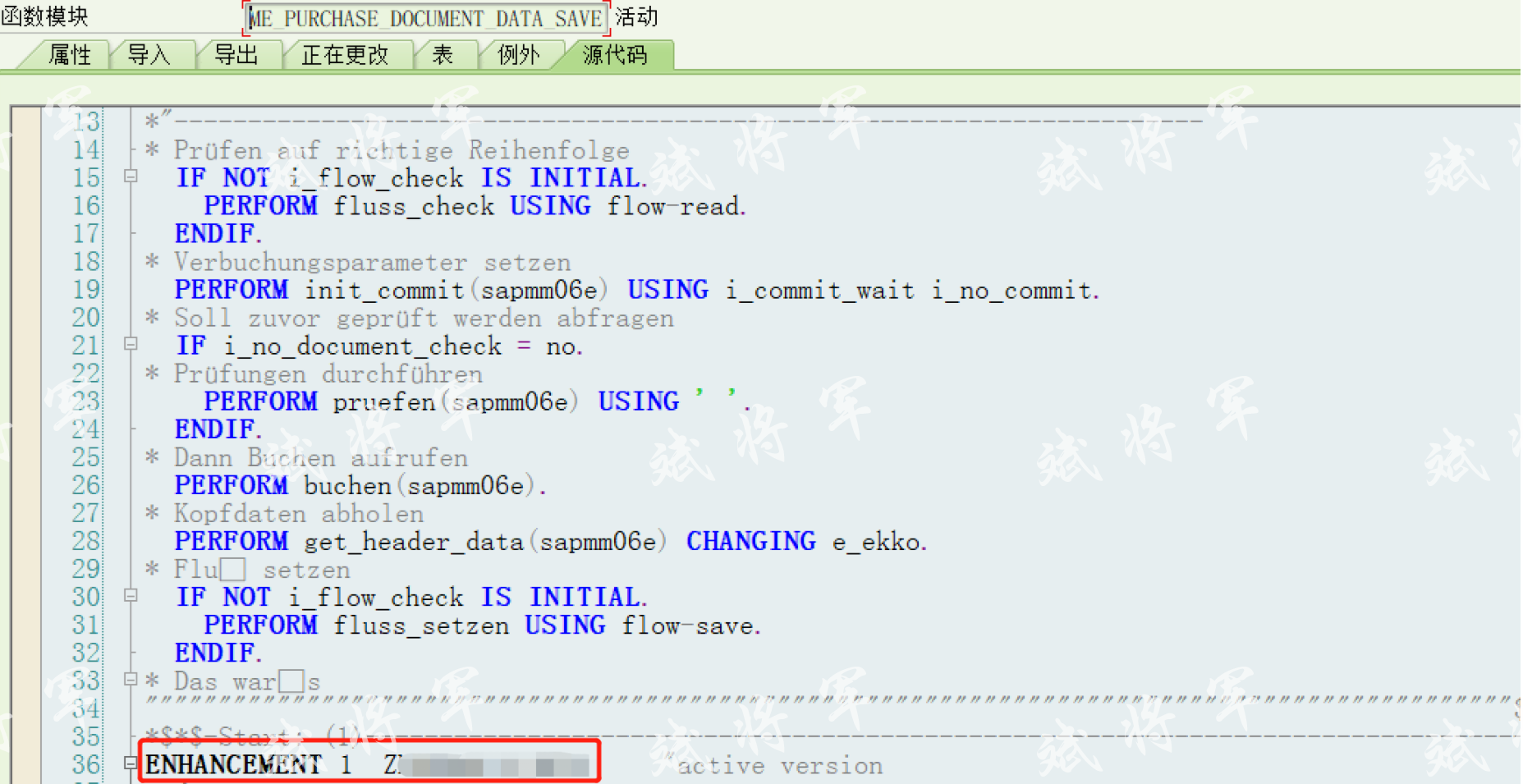Click 'PERFORM fluss_setzen USING flow-save' line
Screen dimensions: 1523x784
click(482, 626)
